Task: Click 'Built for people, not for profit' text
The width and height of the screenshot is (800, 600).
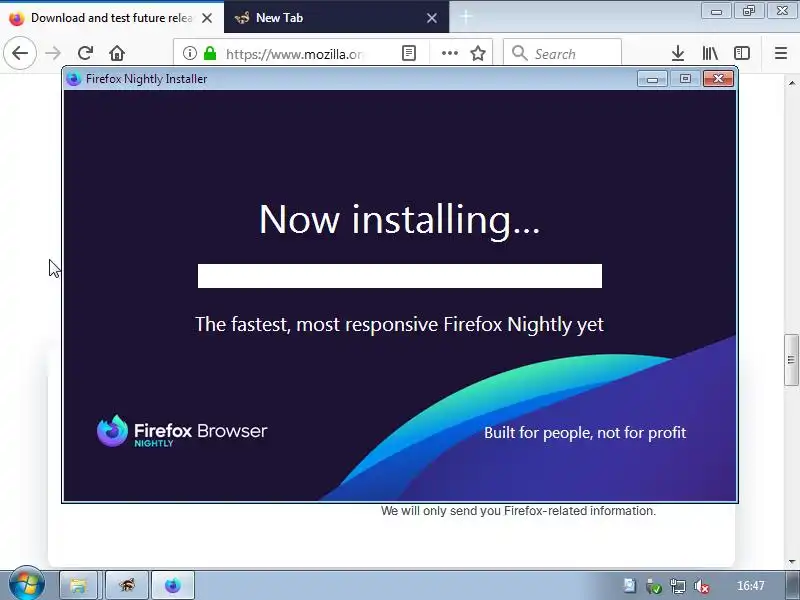Action: 585,433
